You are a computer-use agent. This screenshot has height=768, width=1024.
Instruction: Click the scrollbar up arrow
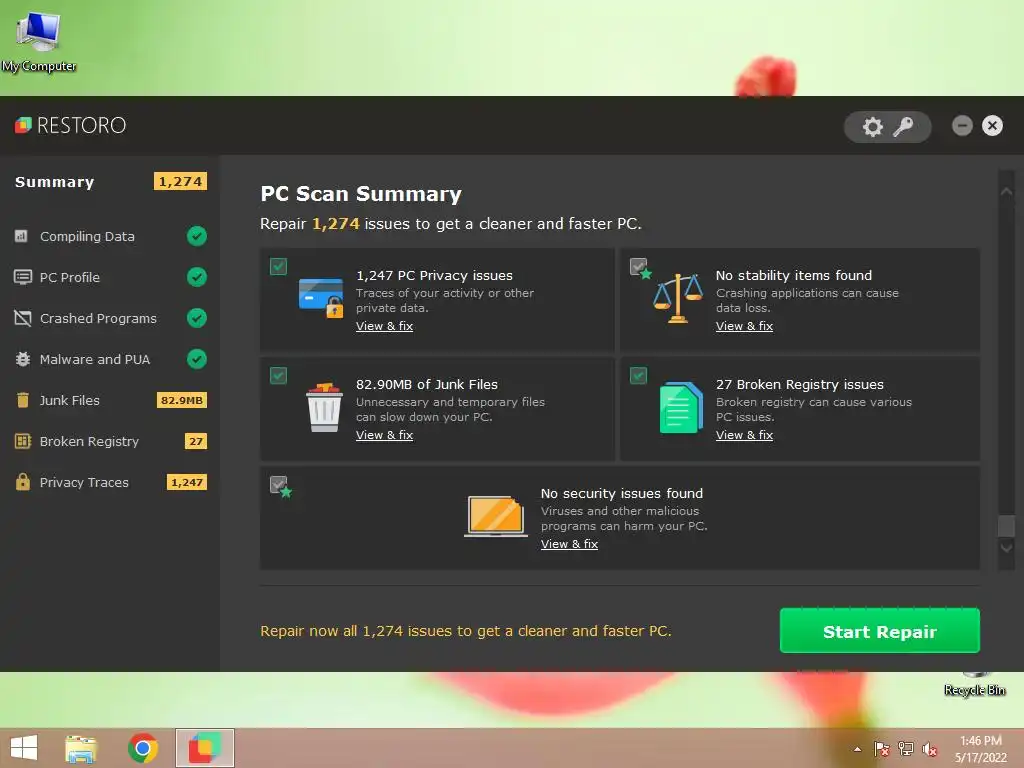coord(1006,192)
